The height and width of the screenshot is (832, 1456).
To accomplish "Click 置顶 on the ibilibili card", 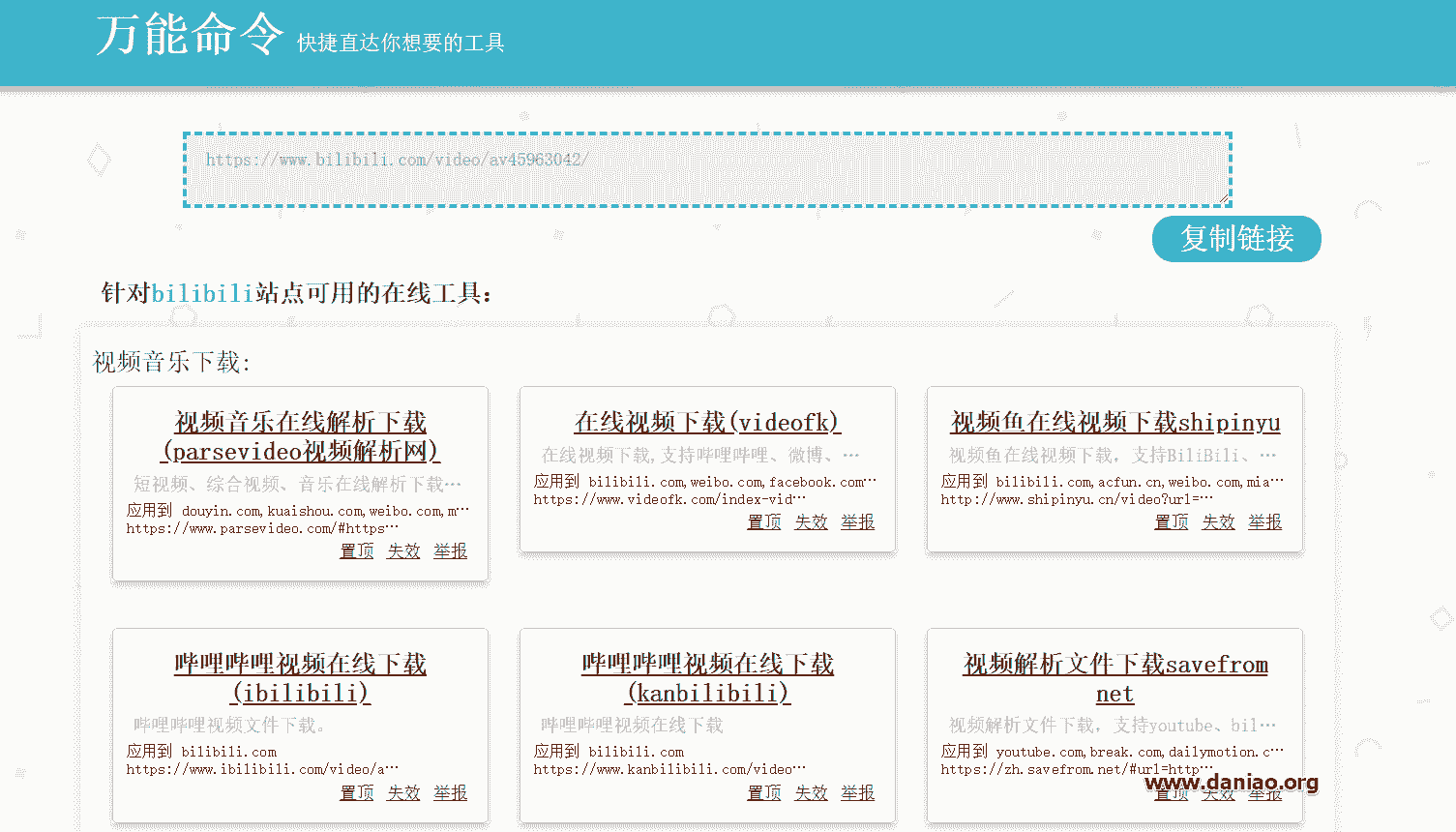I will pyautogui.click(x=357, y=792).
